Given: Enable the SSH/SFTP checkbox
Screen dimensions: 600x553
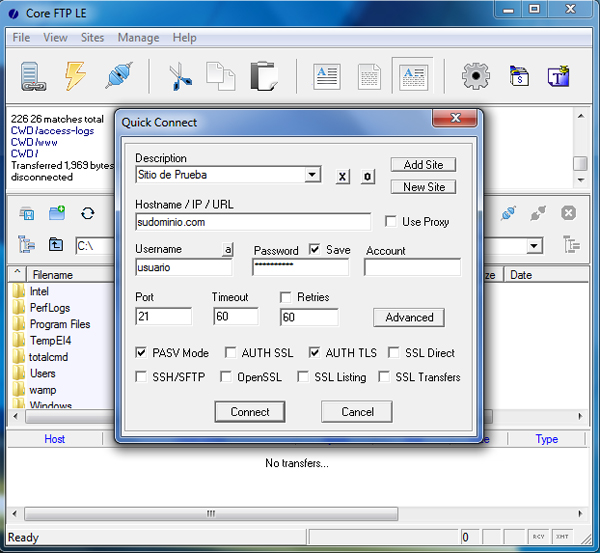Looking at the screenshot, I should [141, 377].
